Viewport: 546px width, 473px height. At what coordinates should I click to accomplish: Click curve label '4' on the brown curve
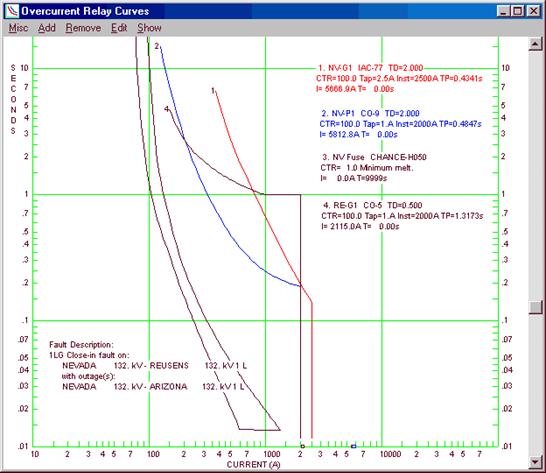pyautogui.click(x=167, y=109)
